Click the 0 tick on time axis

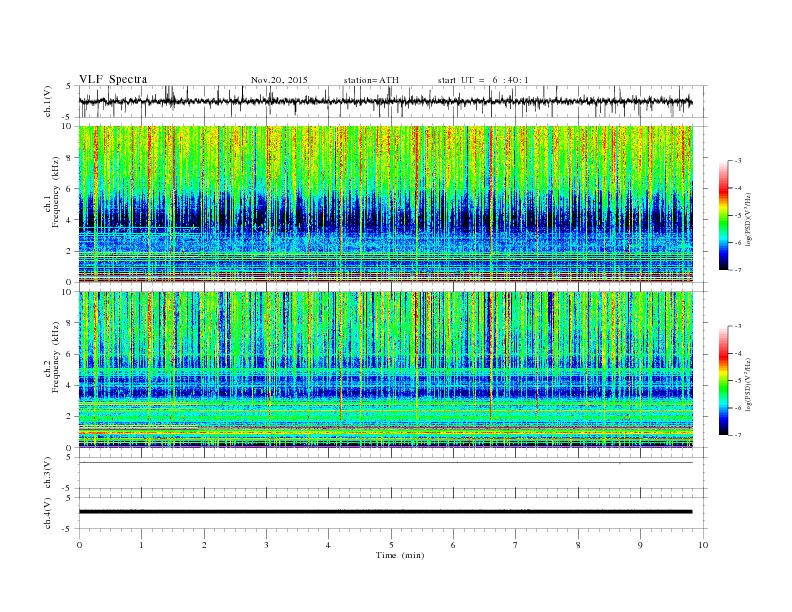(x=79, y=545)
